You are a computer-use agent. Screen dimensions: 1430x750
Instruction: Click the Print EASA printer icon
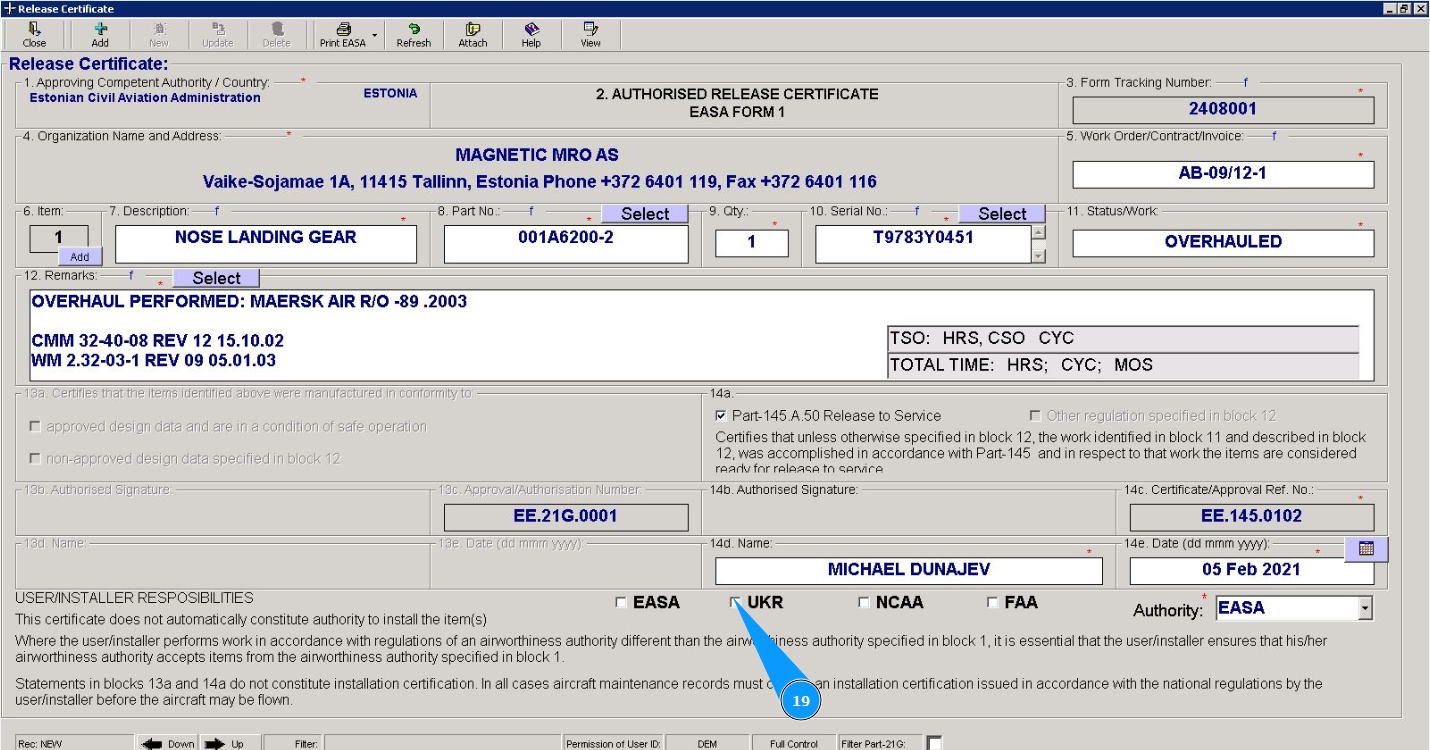pos(343,30)
